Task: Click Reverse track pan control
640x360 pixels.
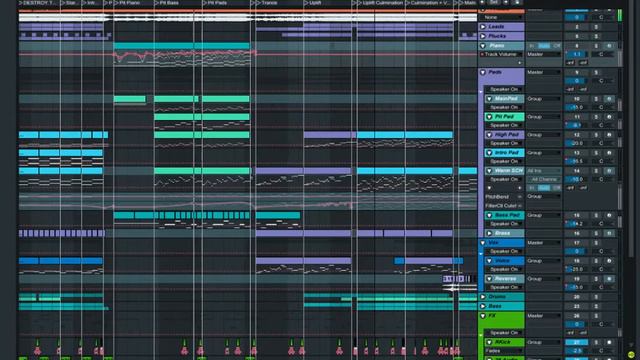Action: click(x=601, y=287)
